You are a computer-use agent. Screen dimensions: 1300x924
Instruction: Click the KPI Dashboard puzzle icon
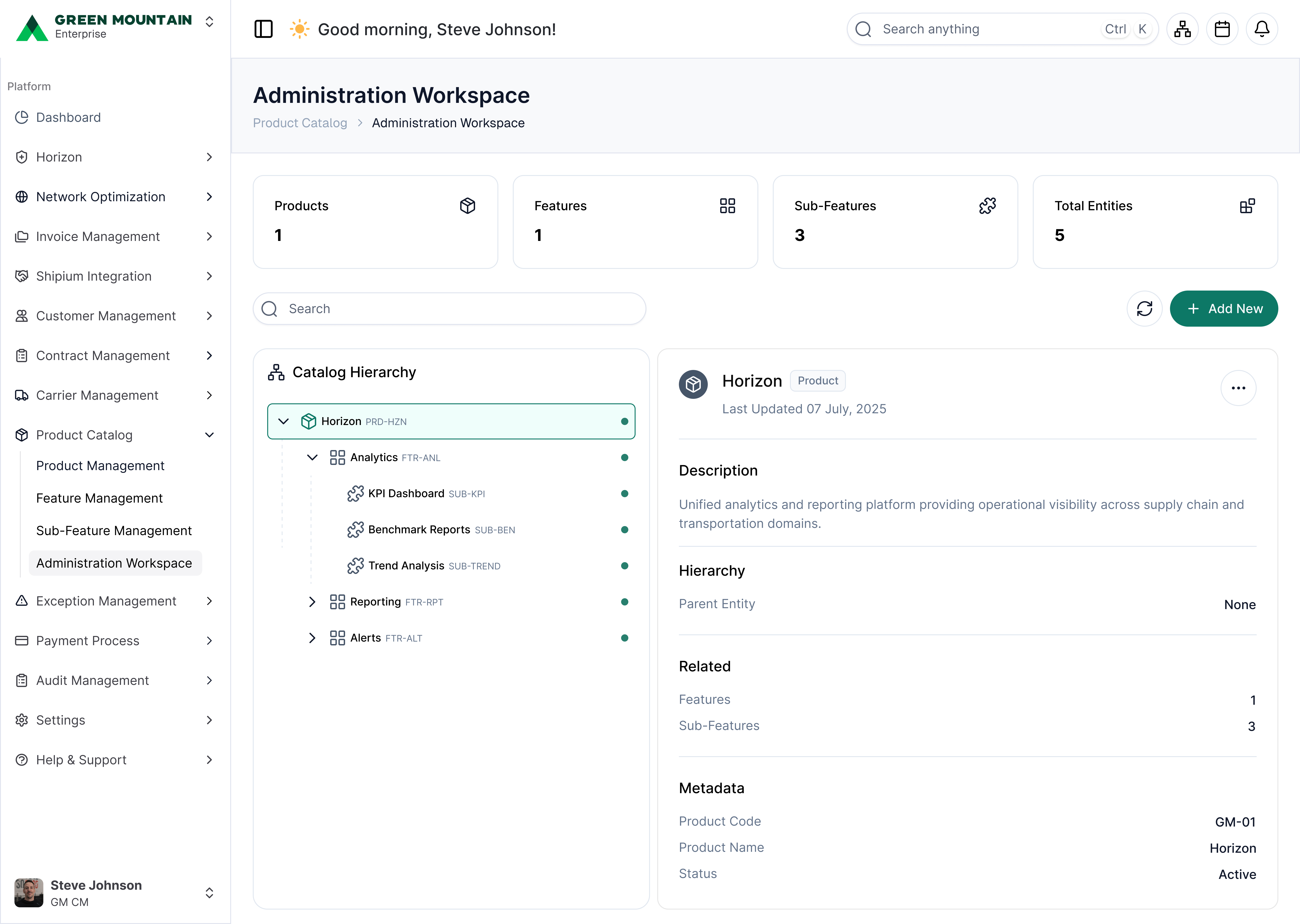355,493
